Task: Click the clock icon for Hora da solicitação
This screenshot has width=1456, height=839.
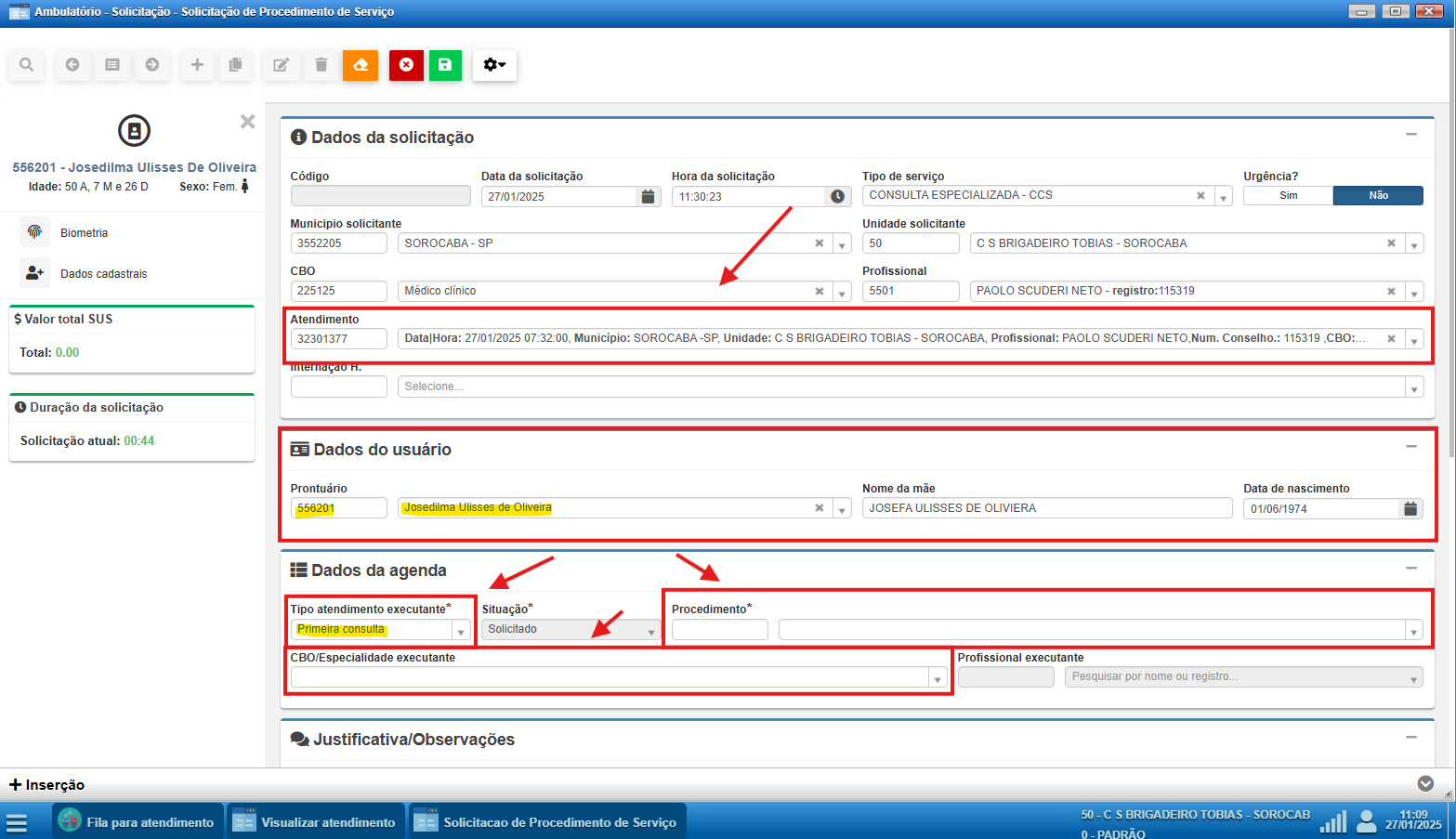Action: pyautogui.click(x=837, y=197)
